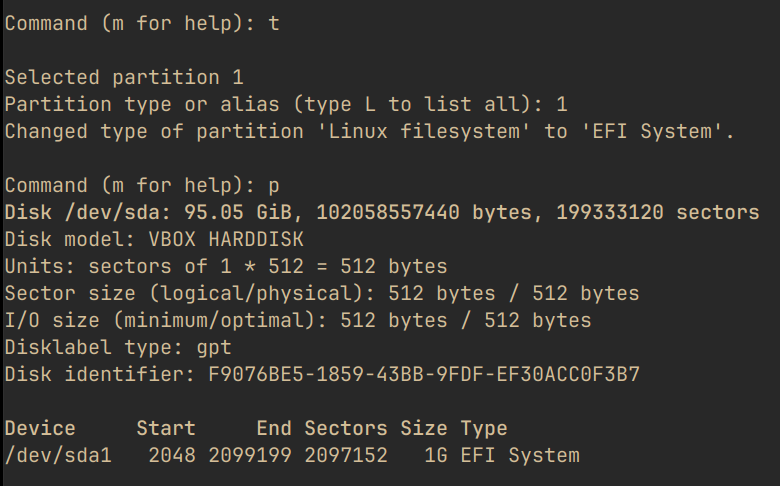Click the 'Type' column header

pos(484,429)
